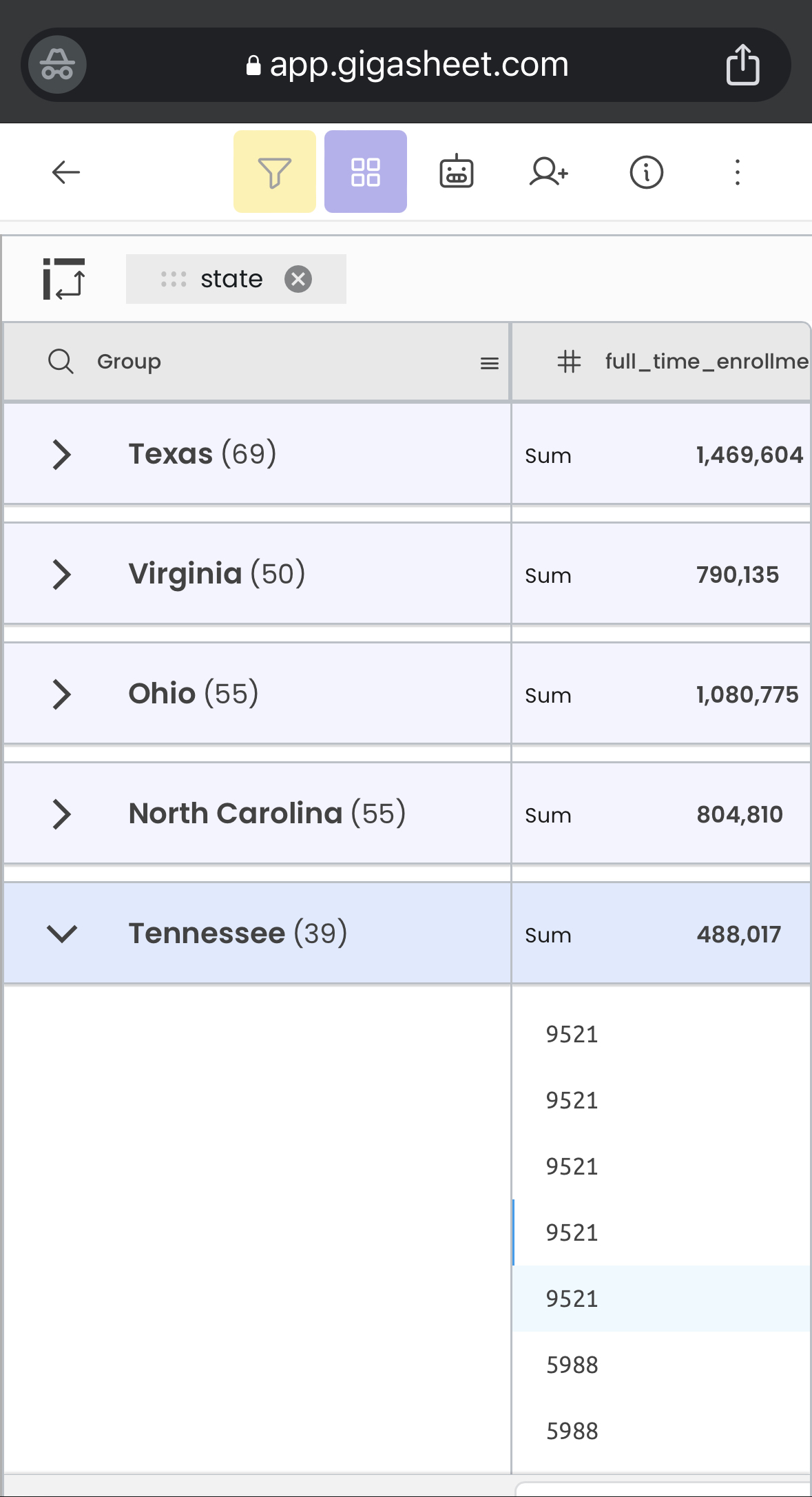812x1497 pixels.
Task: Select the first 5988 cell
Action: tap(572, 1365)
